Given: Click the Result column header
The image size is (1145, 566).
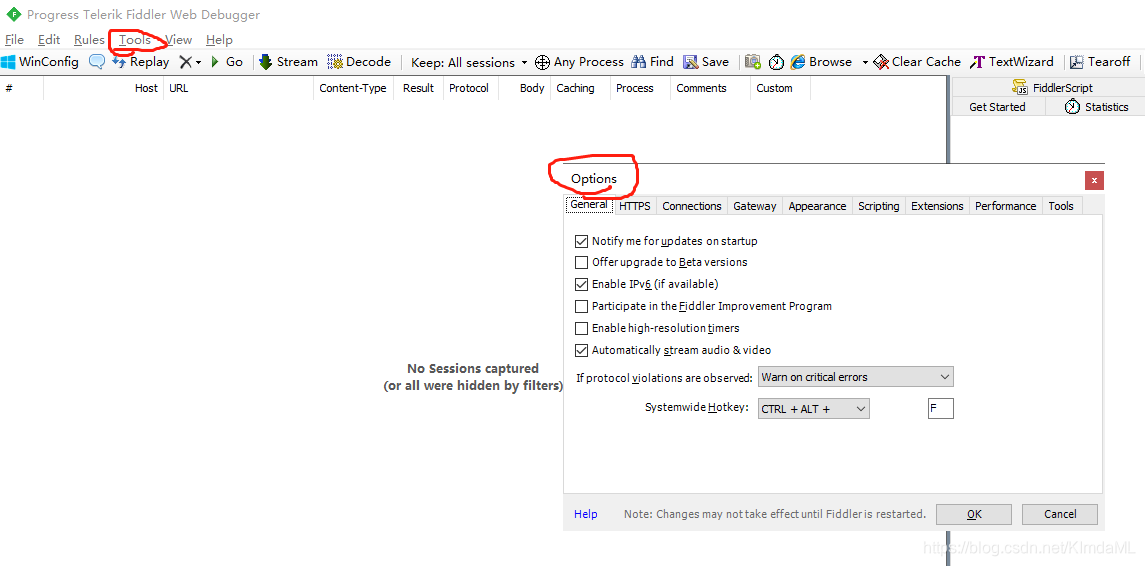Looking at the screenshot, I should point(418,88).
